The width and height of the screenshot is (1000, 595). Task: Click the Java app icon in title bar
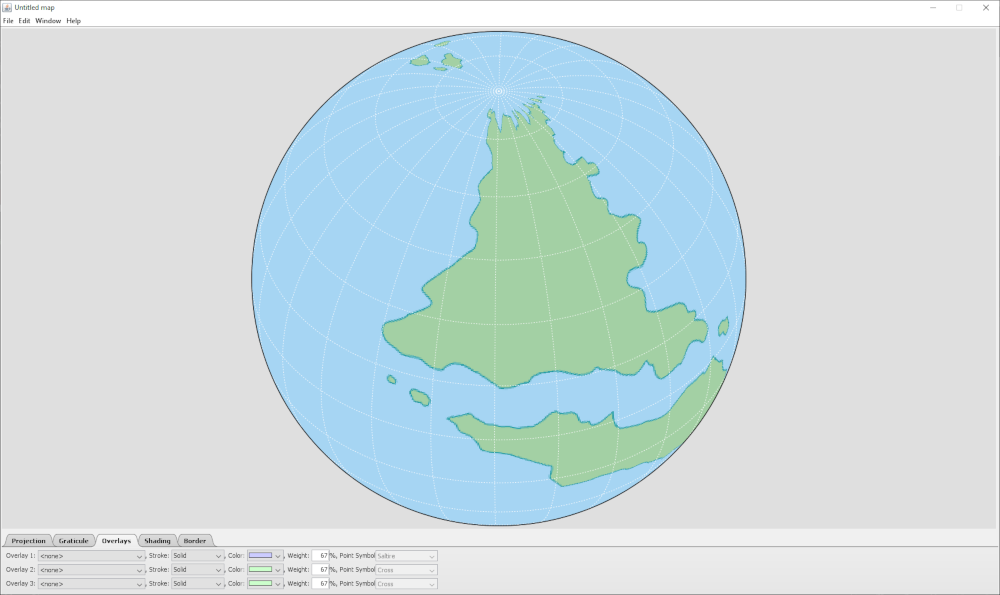[7, 7]
